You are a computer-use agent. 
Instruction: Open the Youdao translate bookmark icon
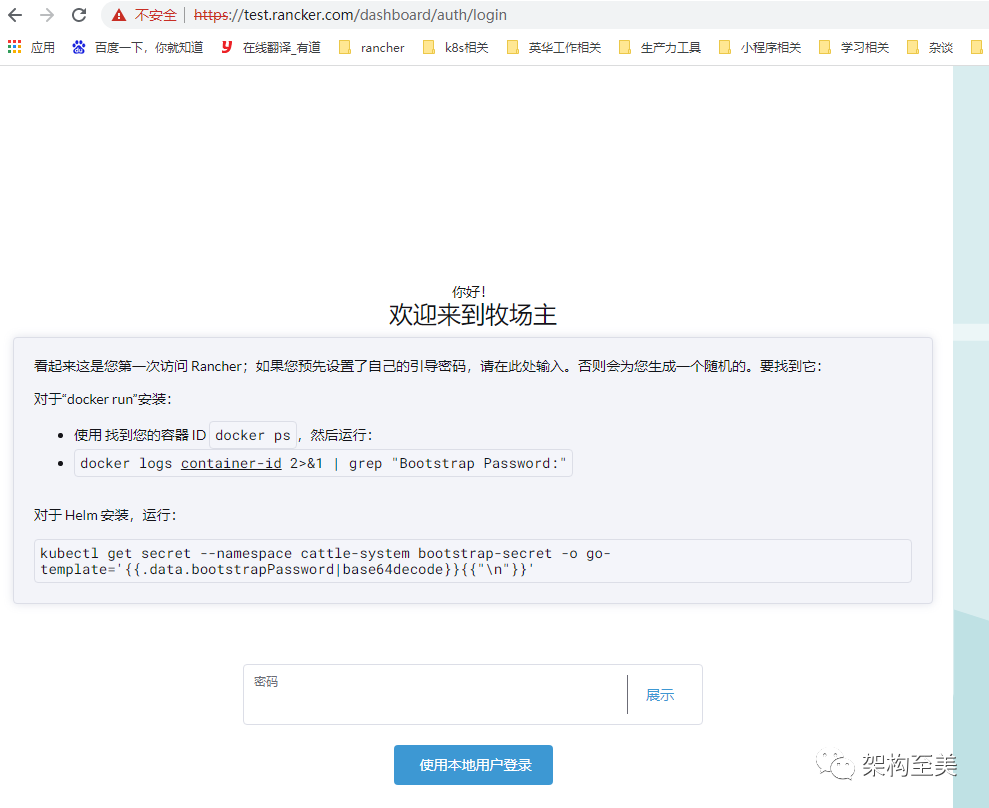226,47
